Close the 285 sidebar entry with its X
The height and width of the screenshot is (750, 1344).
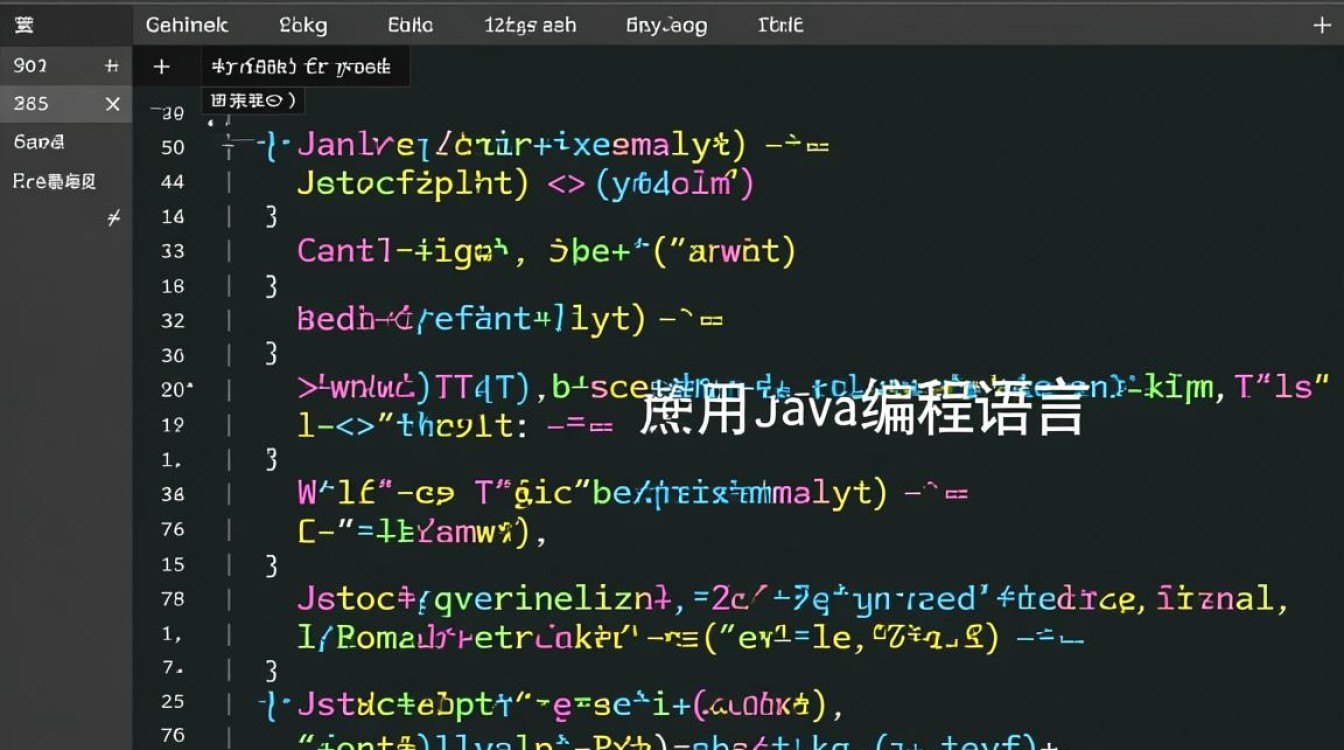pos(112,104)
